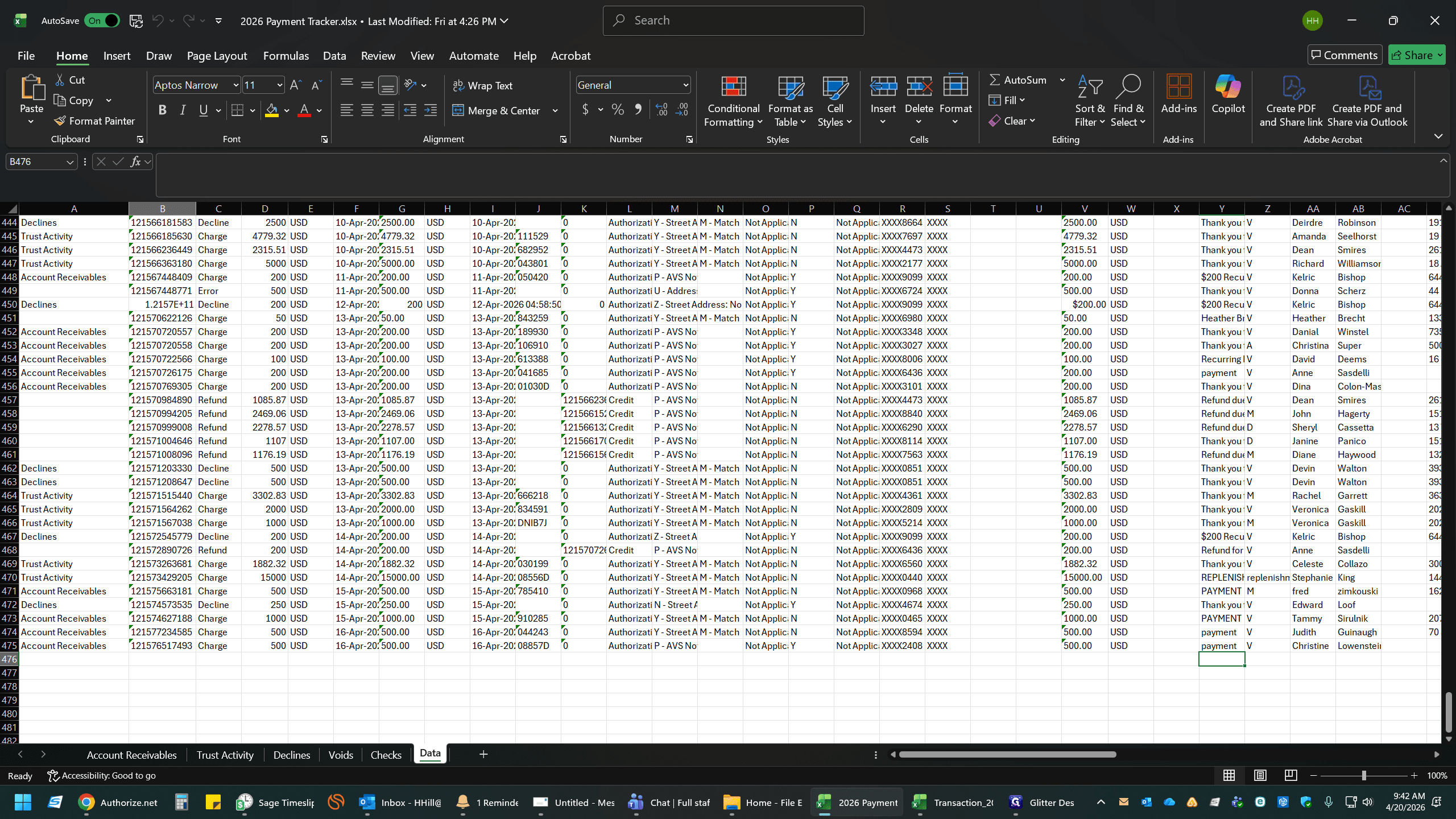Adjust the zoom slider handle

(1364, 776)
